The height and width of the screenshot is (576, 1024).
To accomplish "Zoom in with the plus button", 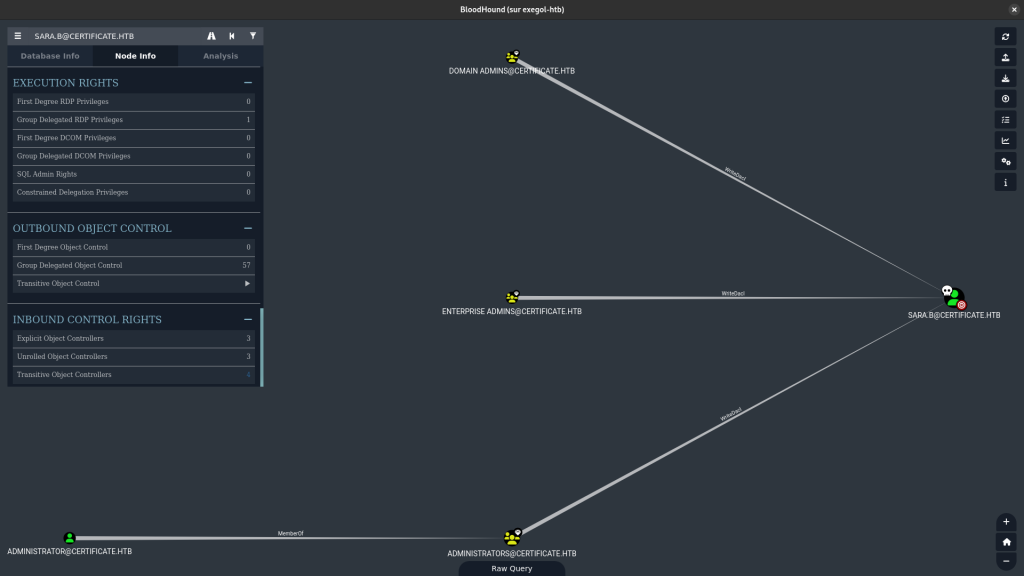I will [1006, 522].
